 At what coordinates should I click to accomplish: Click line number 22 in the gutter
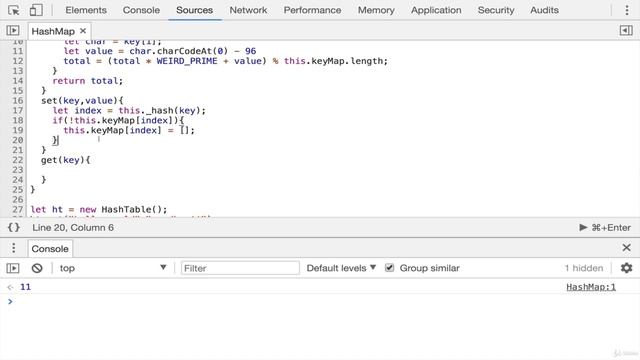tap(18, 160)
